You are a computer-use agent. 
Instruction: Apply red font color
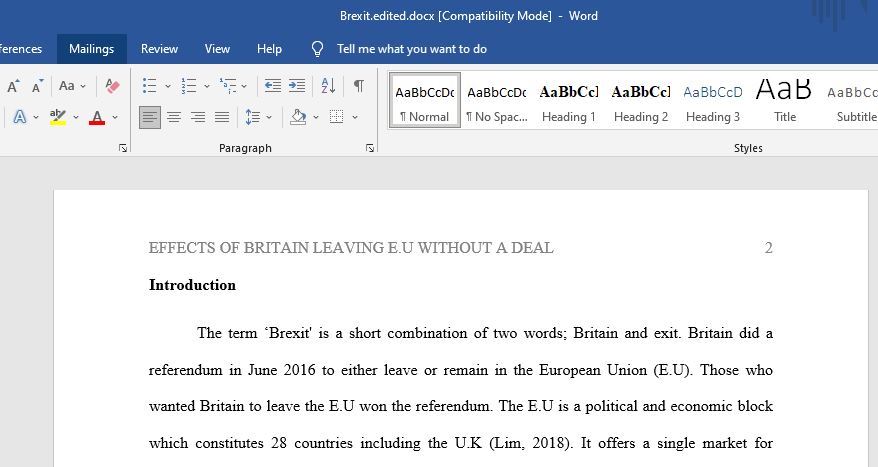point(97,117)
